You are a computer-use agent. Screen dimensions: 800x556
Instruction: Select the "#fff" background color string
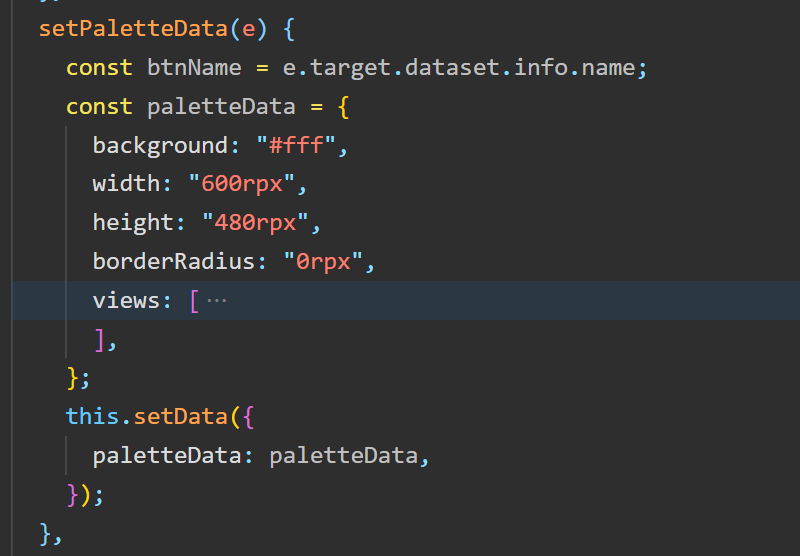point(296,145)
